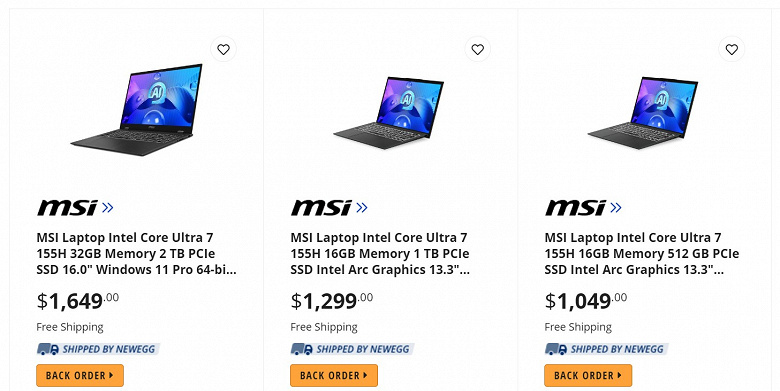Click MSI brand logo on middle product

click(x=321, y=207)
